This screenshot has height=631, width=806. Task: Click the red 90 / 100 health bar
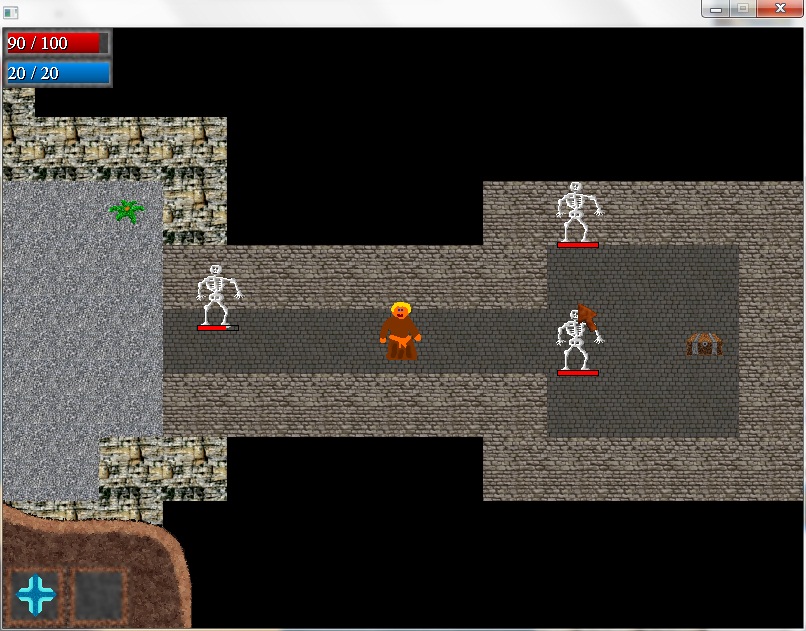click(x=55, y=43)
